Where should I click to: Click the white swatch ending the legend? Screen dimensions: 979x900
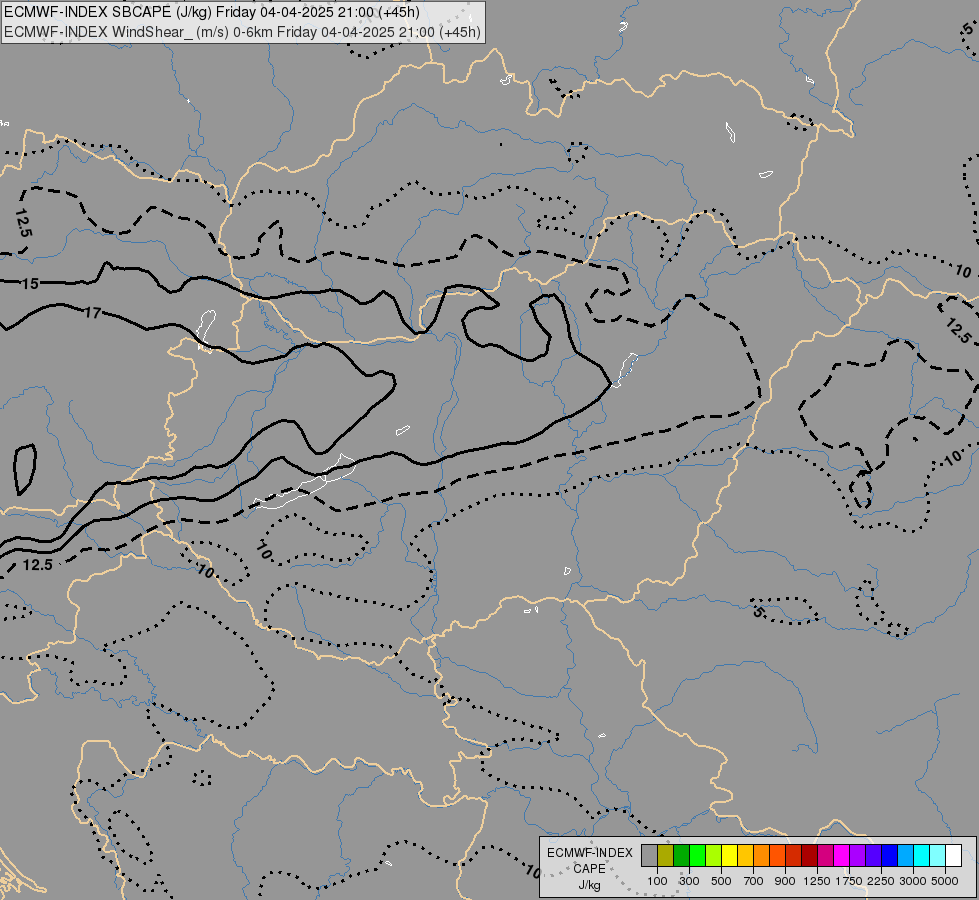click(x=953, y=855)
